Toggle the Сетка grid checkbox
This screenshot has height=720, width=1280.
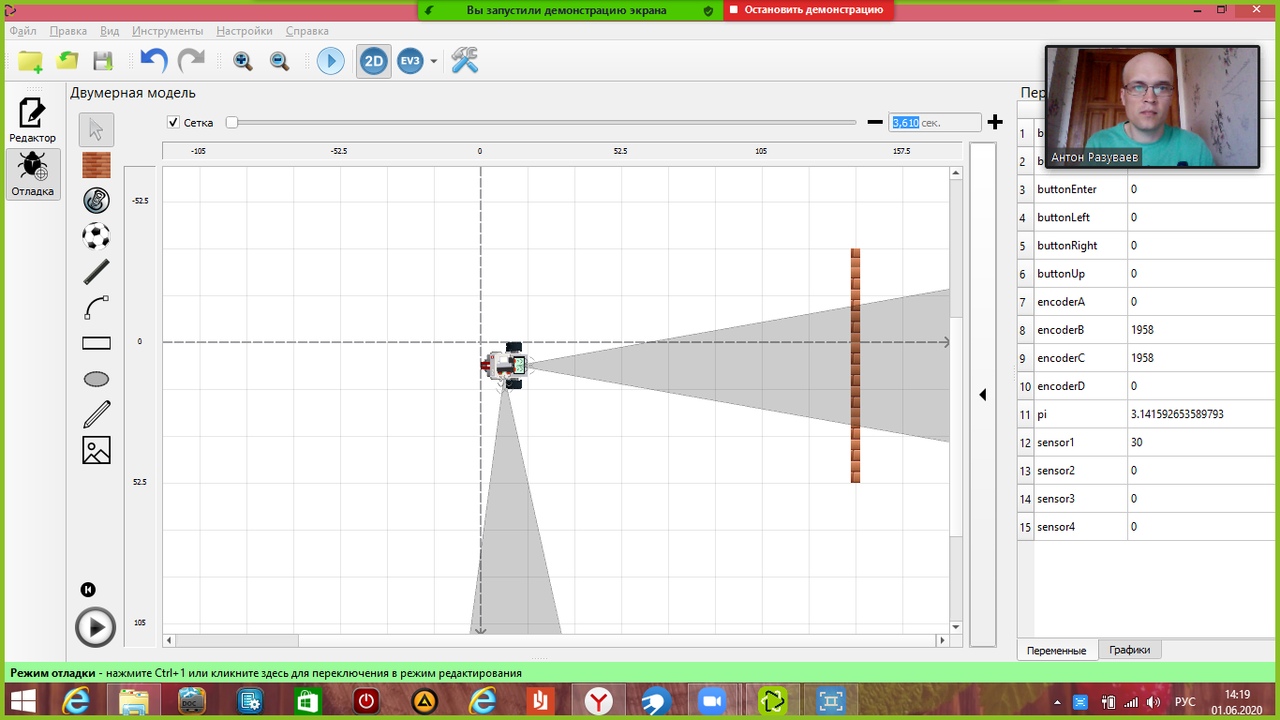coord(173,122)
